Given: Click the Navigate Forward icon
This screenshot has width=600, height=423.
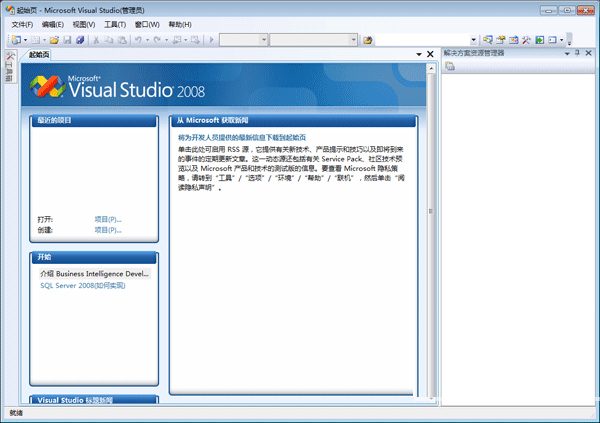Looking at the screenshot, I should 195,39.
